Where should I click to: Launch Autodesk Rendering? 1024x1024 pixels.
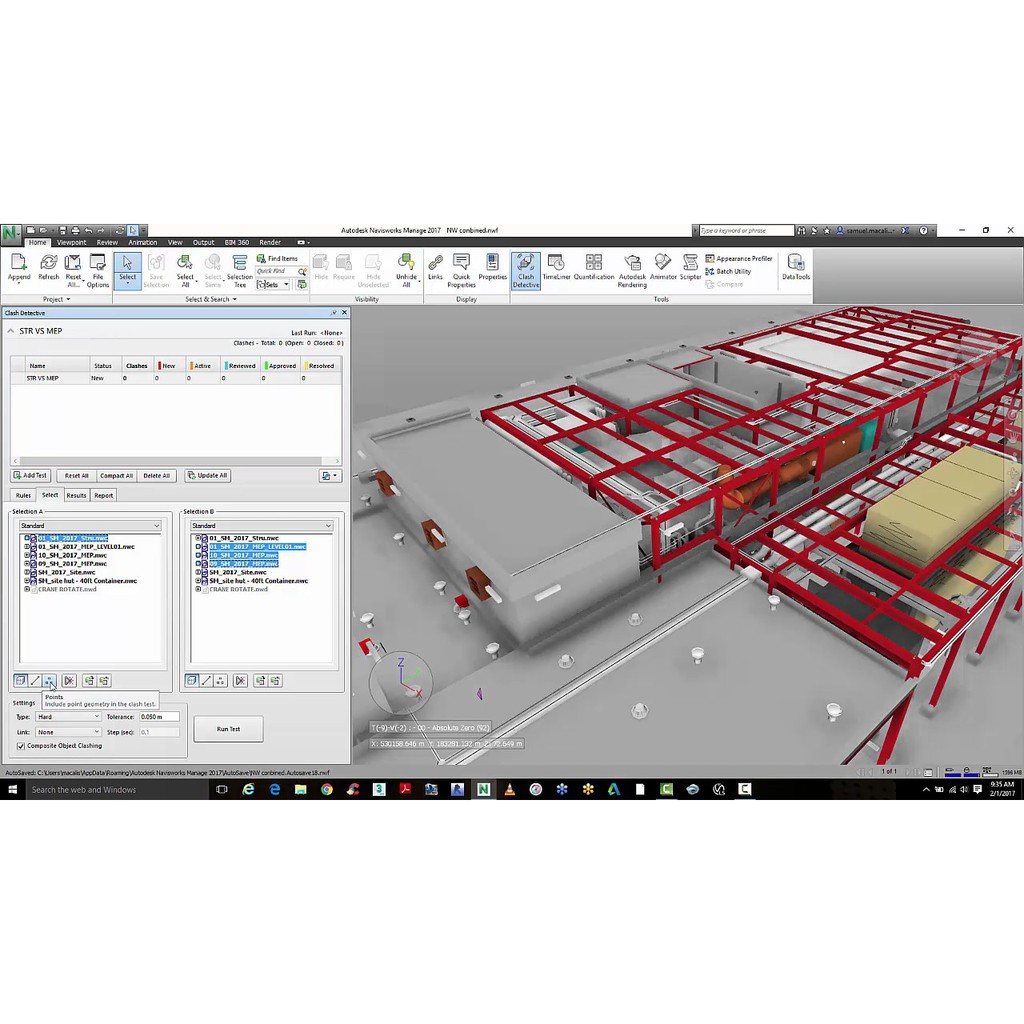632,271
